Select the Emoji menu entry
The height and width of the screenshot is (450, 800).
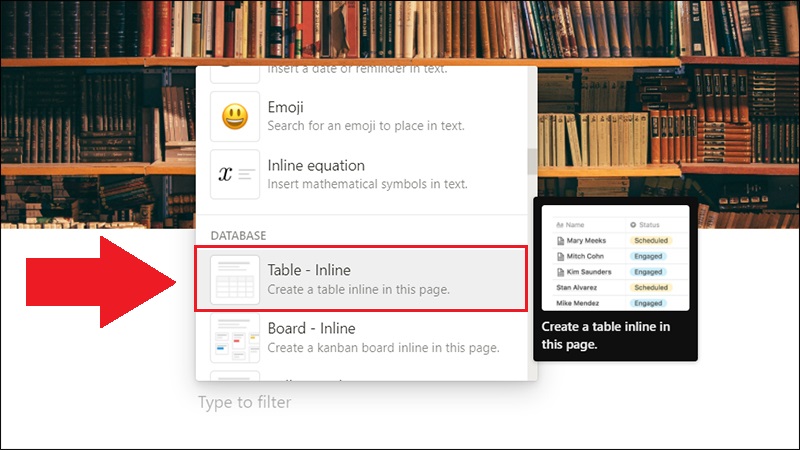pyautogui.click(x=362, y=116)
